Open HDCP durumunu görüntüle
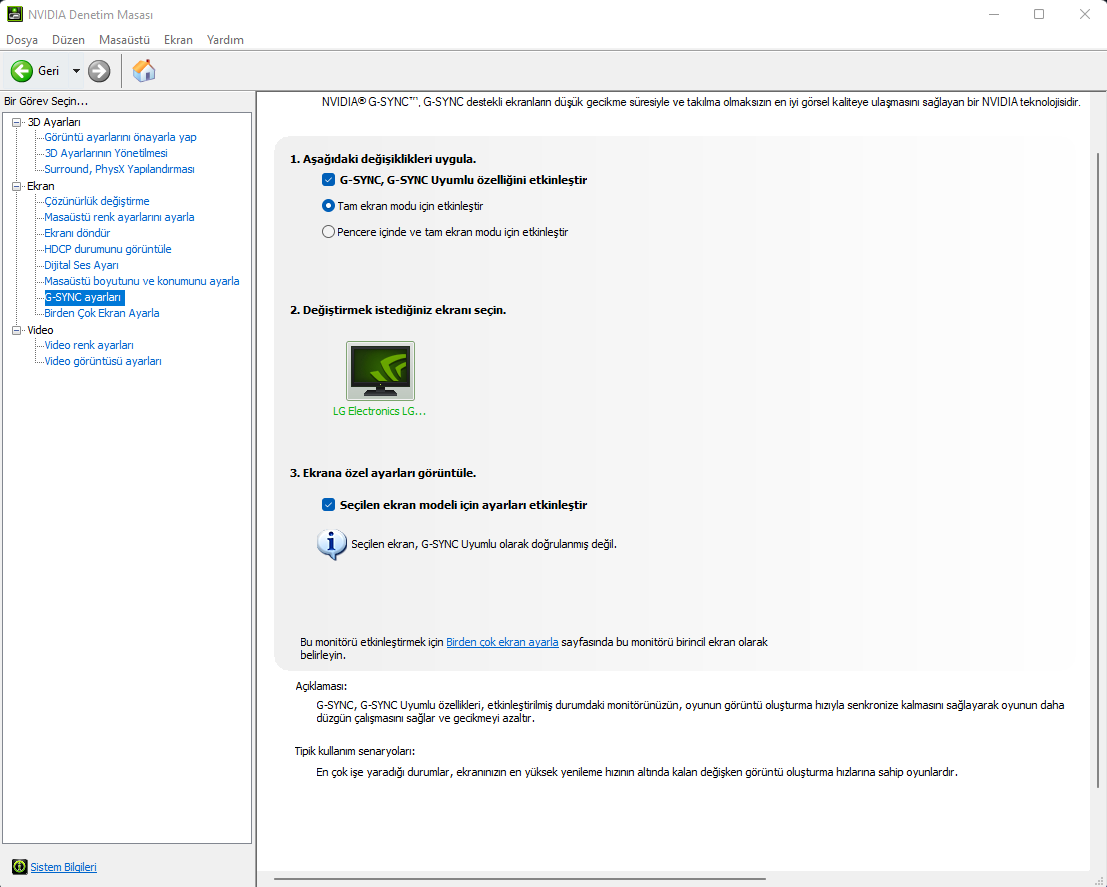Viewport: 1107px width, 887px height. tap(108, 249)
